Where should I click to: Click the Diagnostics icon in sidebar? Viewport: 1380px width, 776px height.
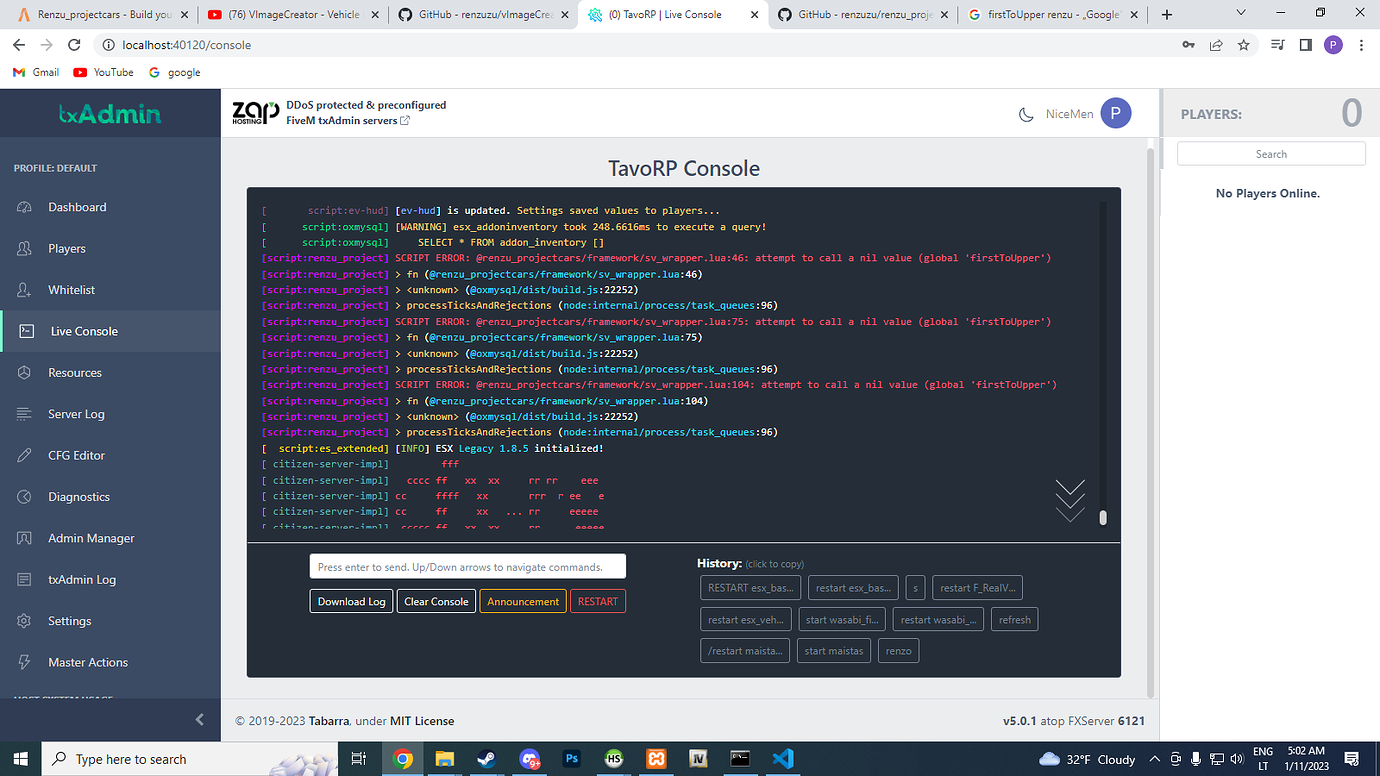pos(25,497)
